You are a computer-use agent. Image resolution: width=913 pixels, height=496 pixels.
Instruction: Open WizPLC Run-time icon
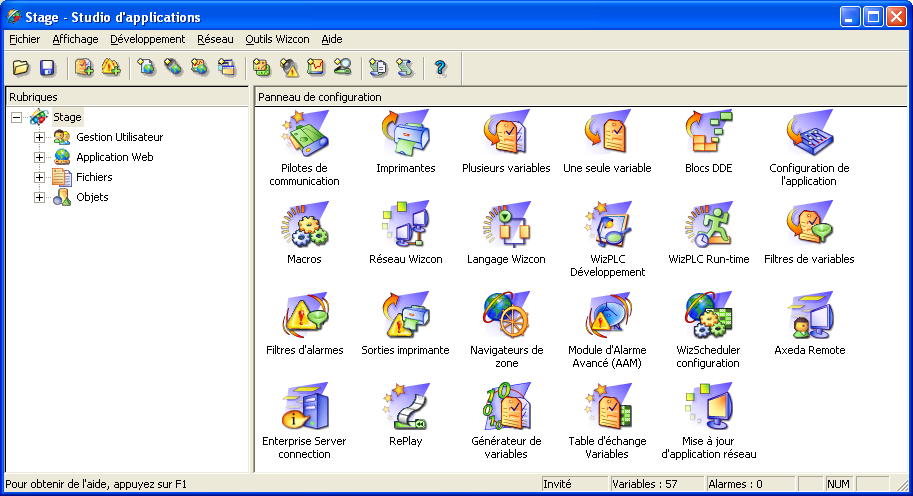[709, 225]
